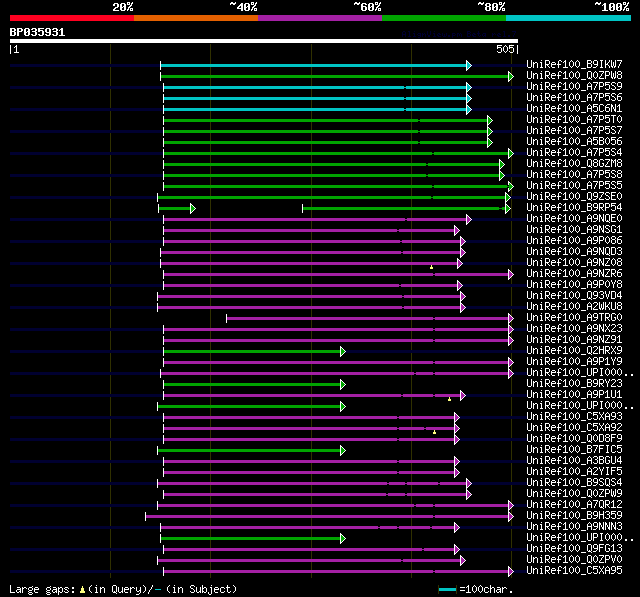Select the UniRef100_Q0ZPV0 label
The image size is (640, 597).
pos(574,559)
